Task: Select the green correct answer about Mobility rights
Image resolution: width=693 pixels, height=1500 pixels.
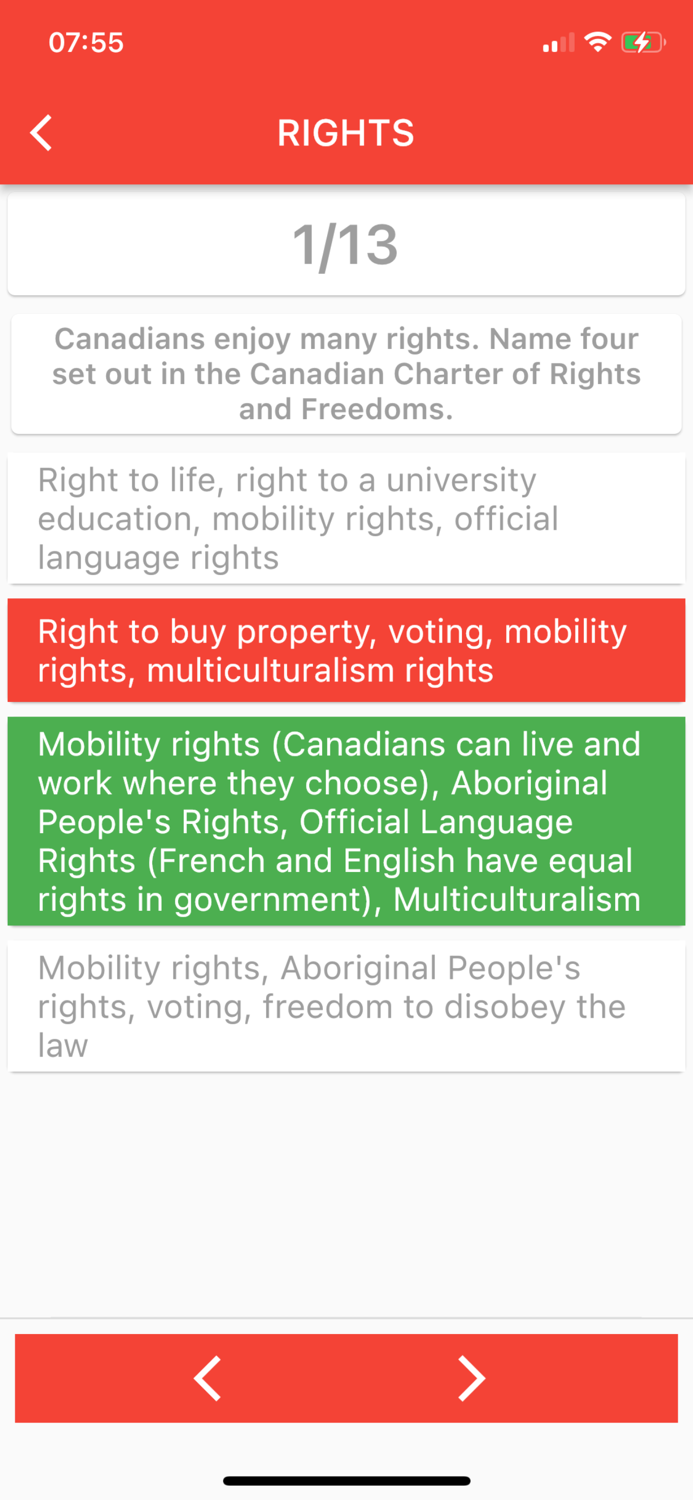Action: (346, 820)
